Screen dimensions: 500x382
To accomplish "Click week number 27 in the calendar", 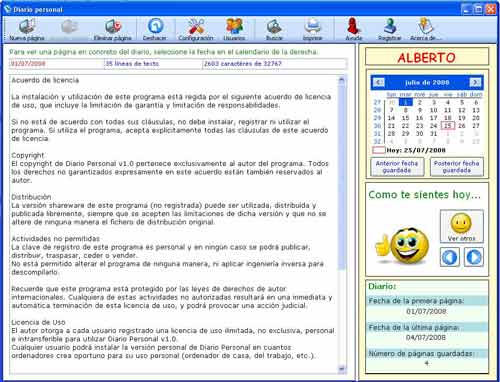I will coord(377,102).
